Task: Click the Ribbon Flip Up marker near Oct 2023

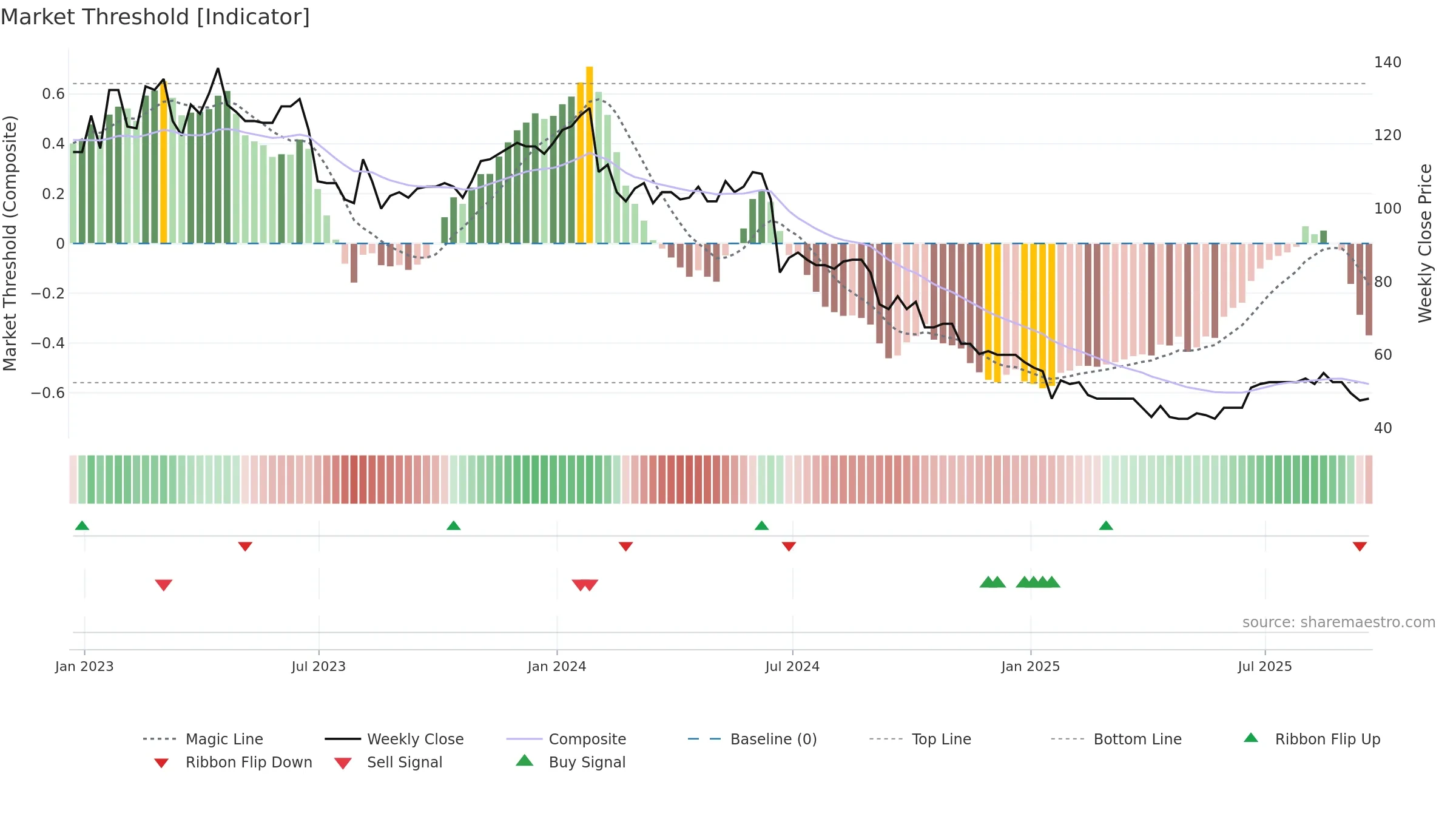Action: [453, 525]
